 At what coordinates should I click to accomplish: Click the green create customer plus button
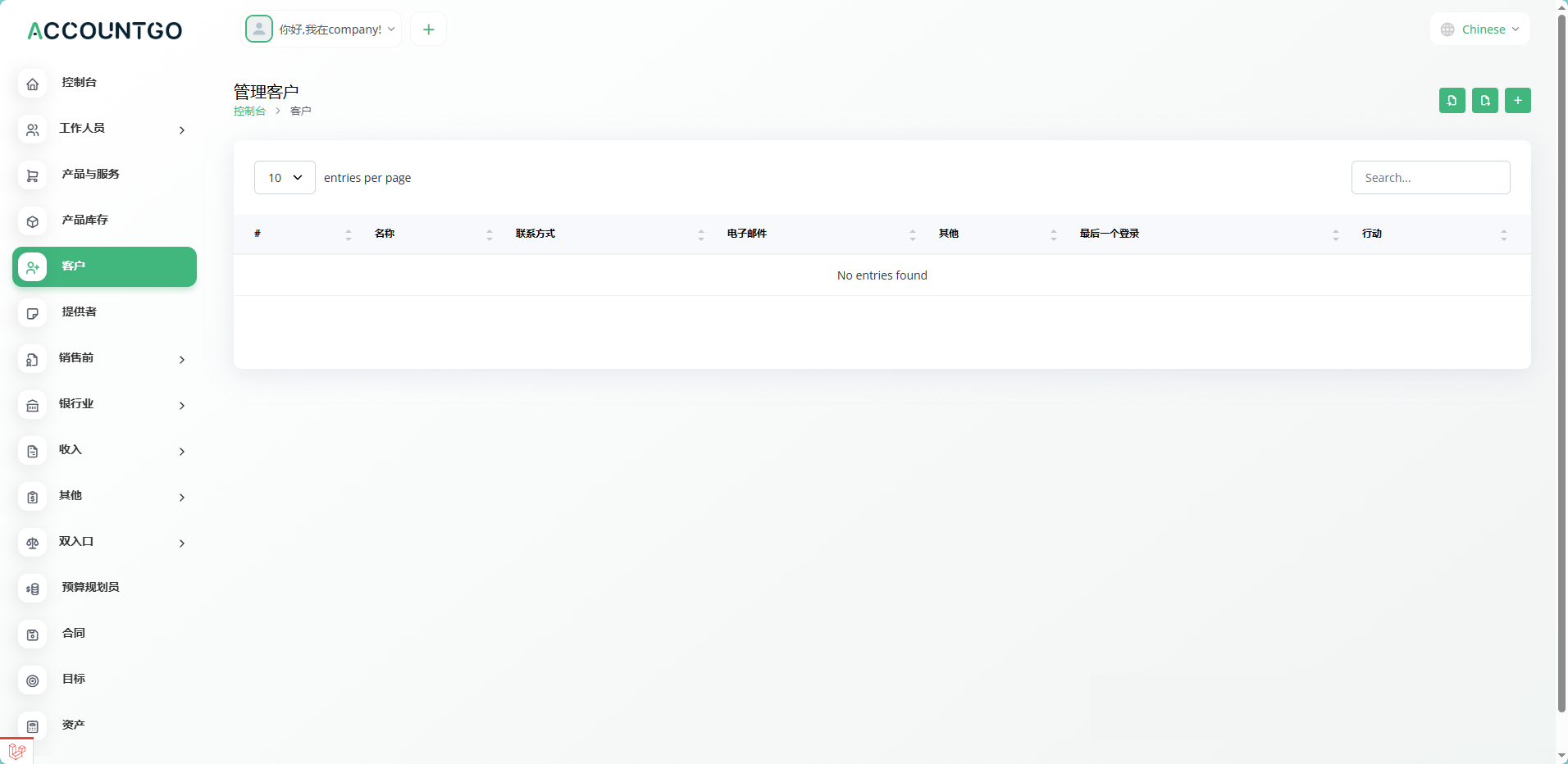1517,100
